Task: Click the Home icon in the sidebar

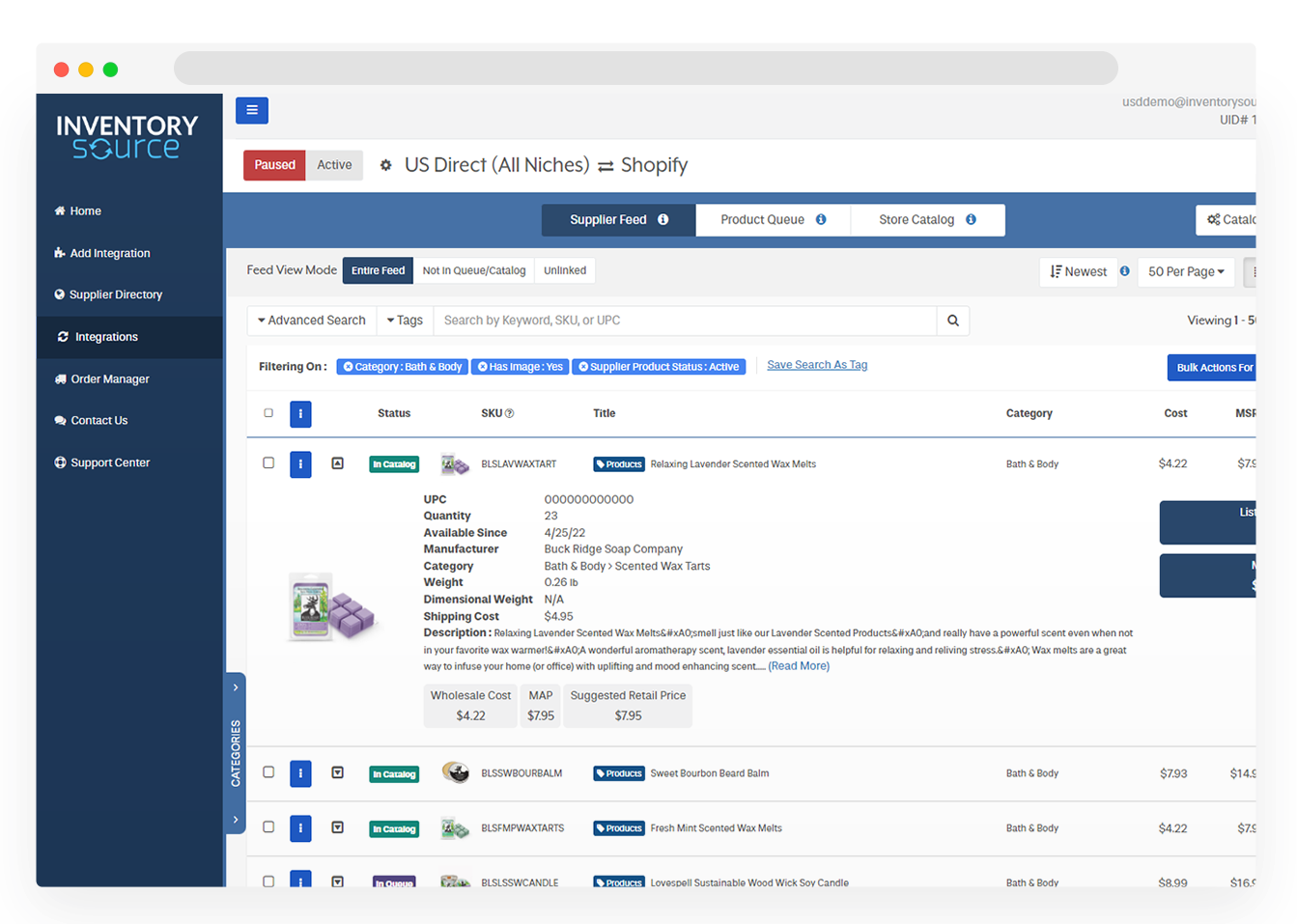Action: (x=60, y=210)
